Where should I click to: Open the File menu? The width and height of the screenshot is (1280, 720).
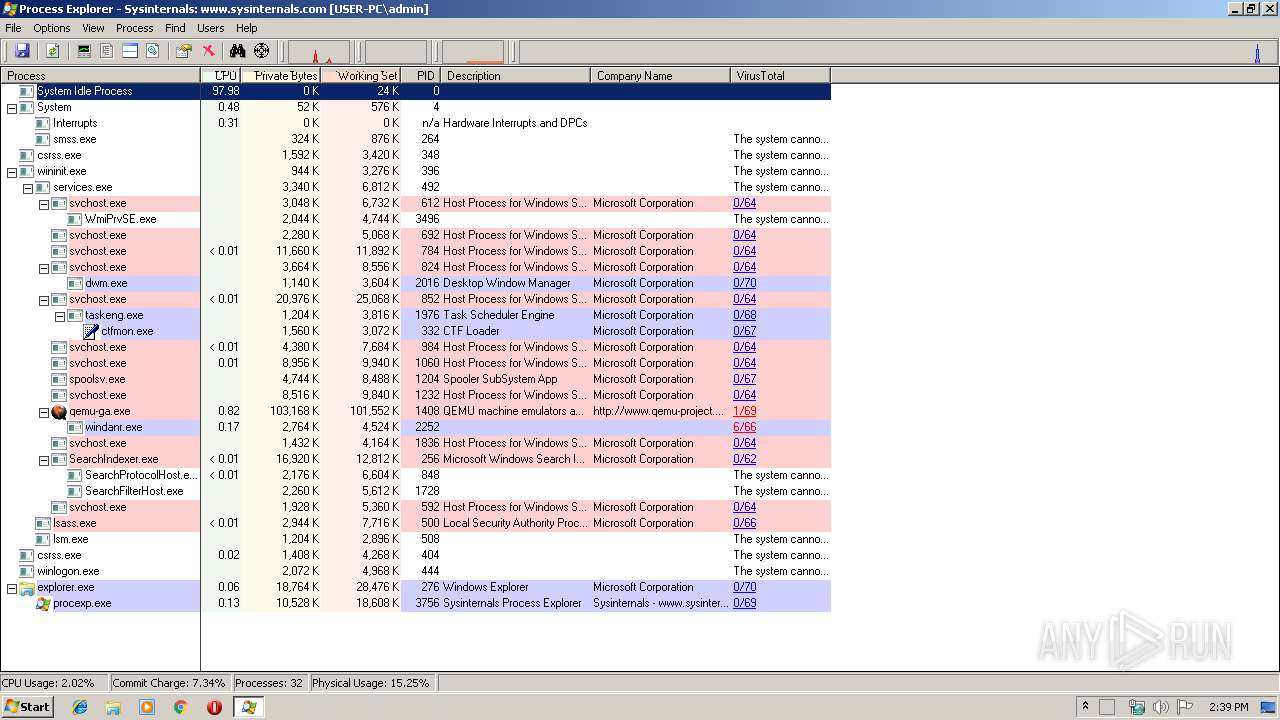pos(13,28)
